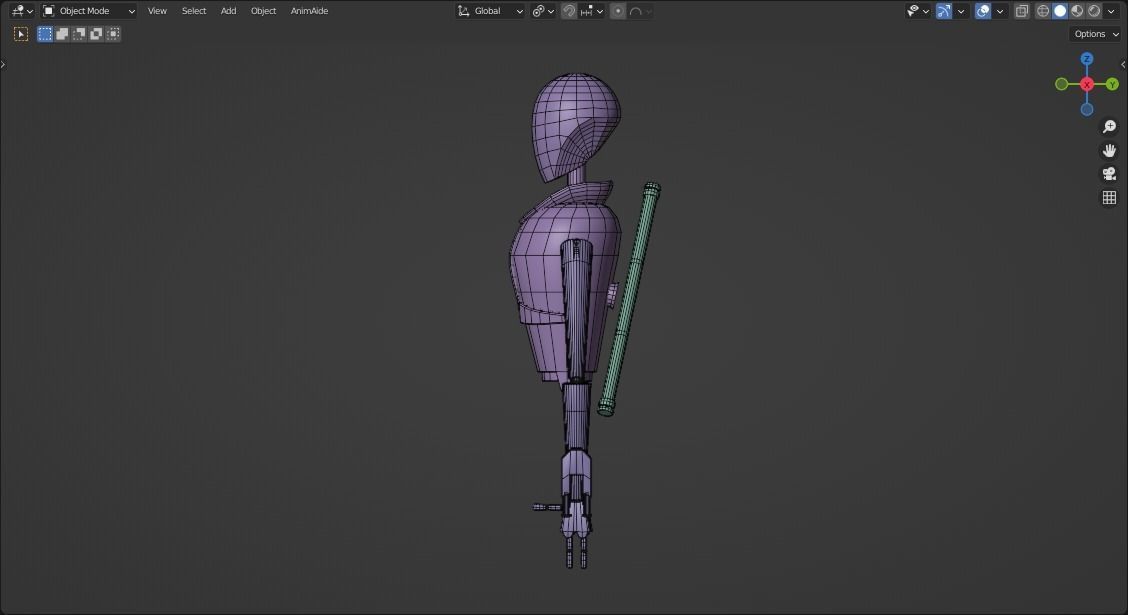
Task: Select the green cylinder staff object
Action: coord(631,299)
